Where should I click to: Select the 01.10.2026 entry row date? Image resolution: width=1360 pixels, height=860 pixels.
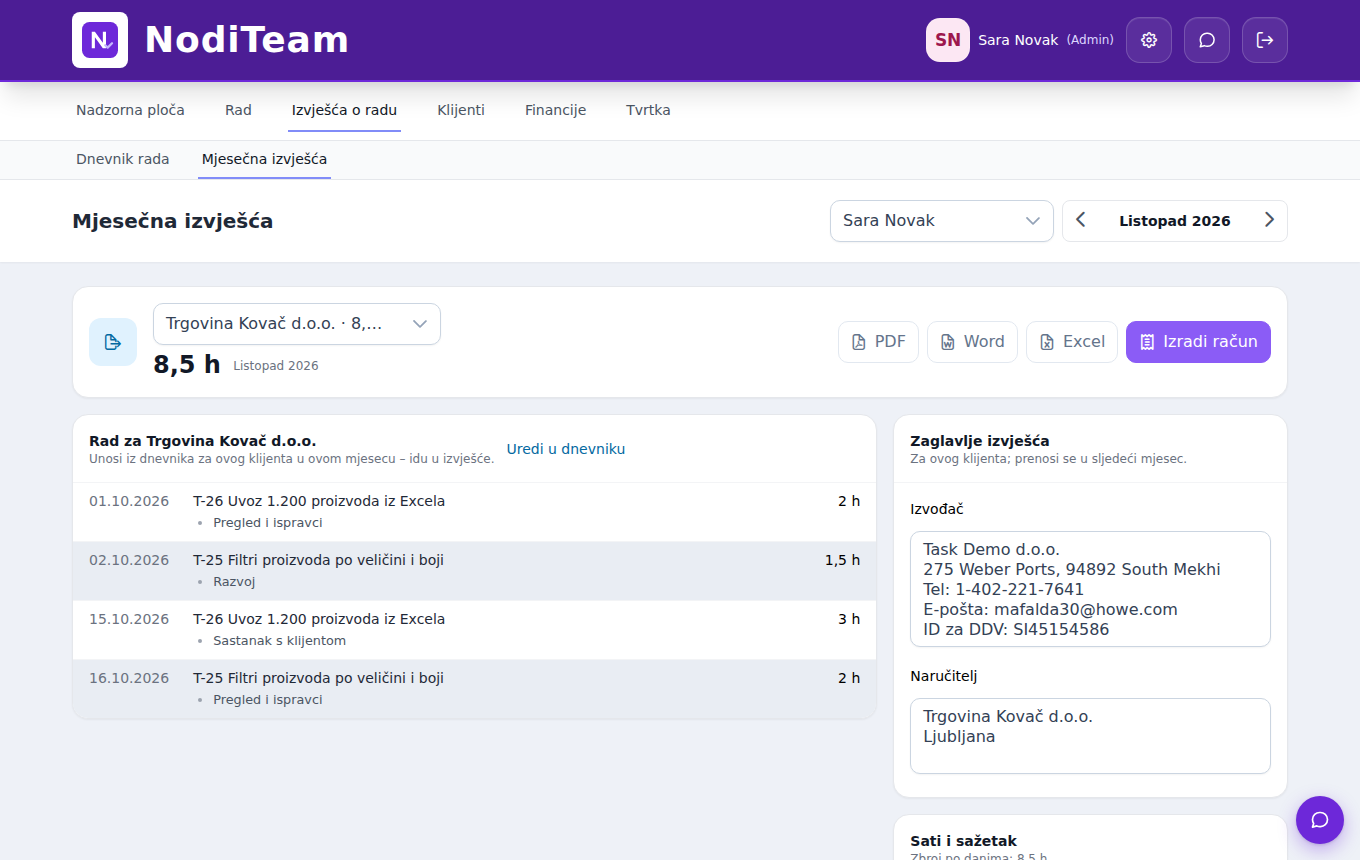coord(129,501)
